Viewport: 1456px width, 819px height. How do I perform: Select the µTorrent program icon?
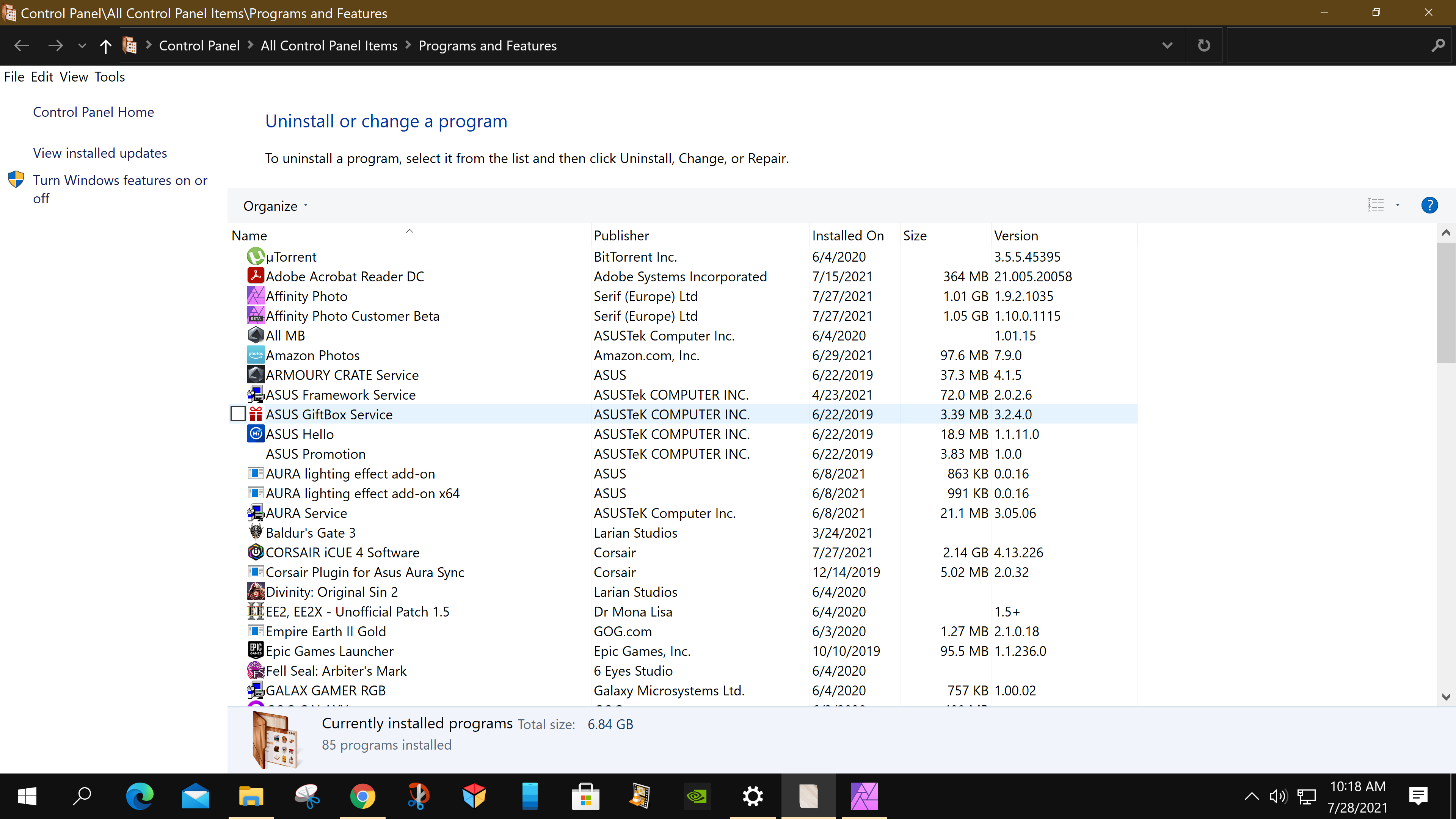coord(256,257)
